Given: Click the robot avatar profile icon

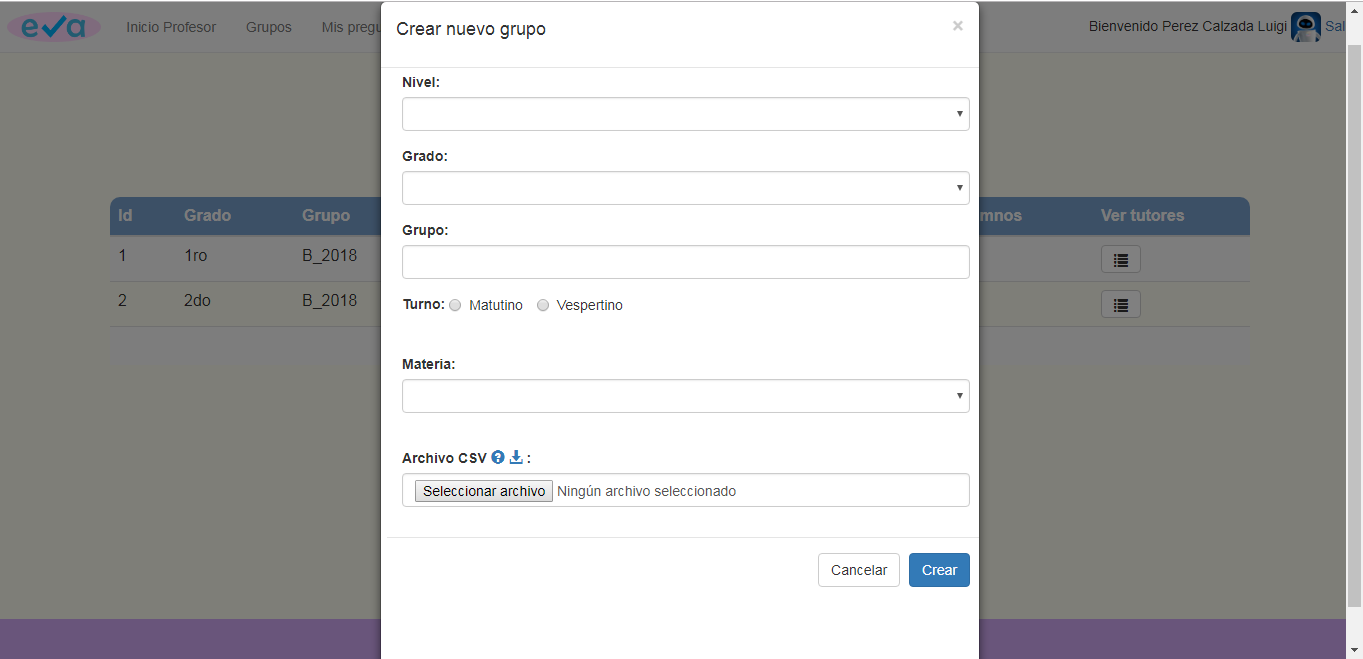Looking at the screenshot, I should coord(1305,27).
